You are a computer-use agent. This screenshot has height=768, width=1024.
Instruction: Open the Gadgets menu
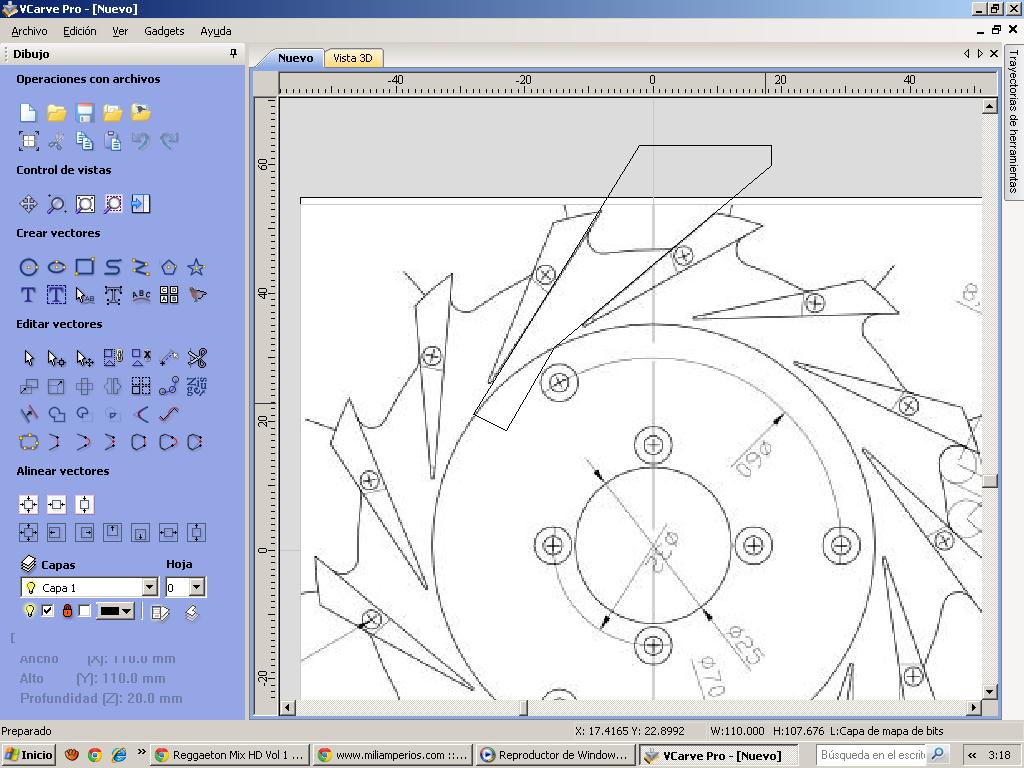(x=164, y=31)
